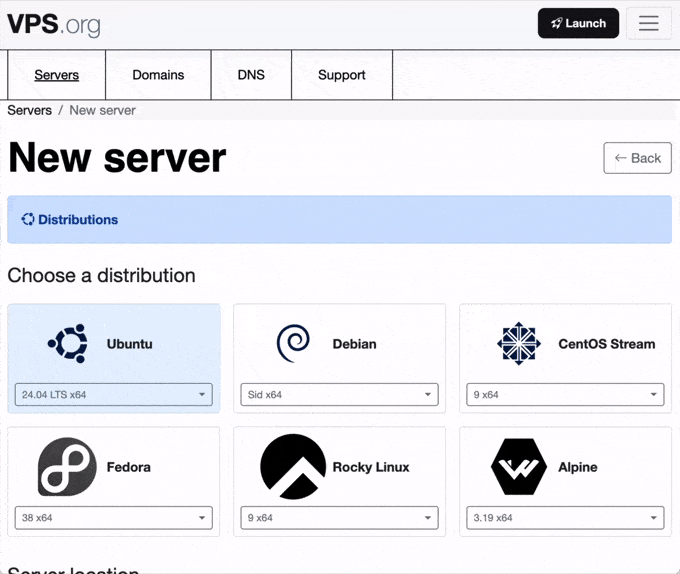Click the Debian swirl logo
The image size is (680, 574).
[293, 343]
